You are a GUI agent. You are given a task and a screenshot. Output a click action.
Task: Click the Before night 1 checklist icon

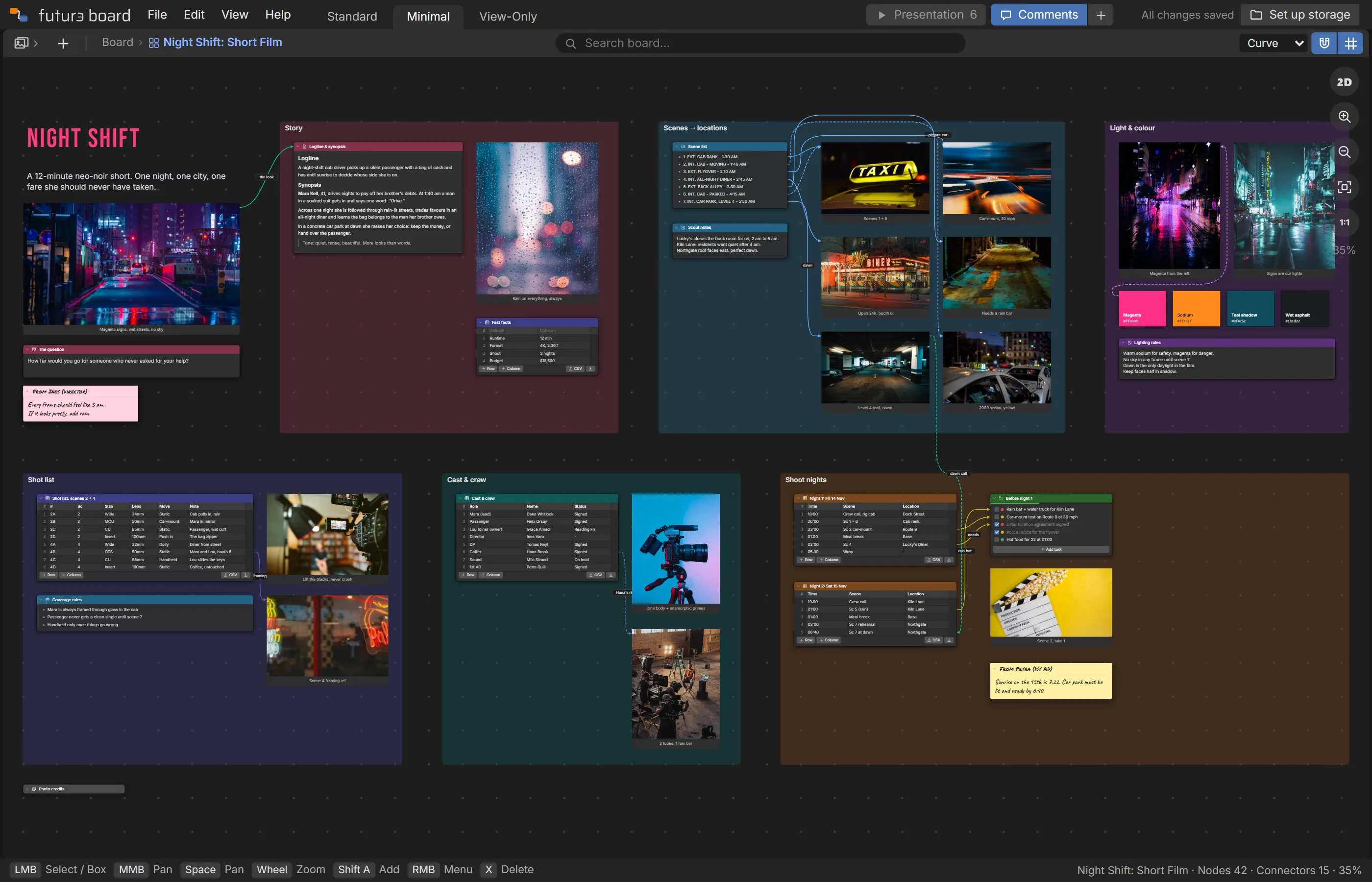click(1001, 498)
